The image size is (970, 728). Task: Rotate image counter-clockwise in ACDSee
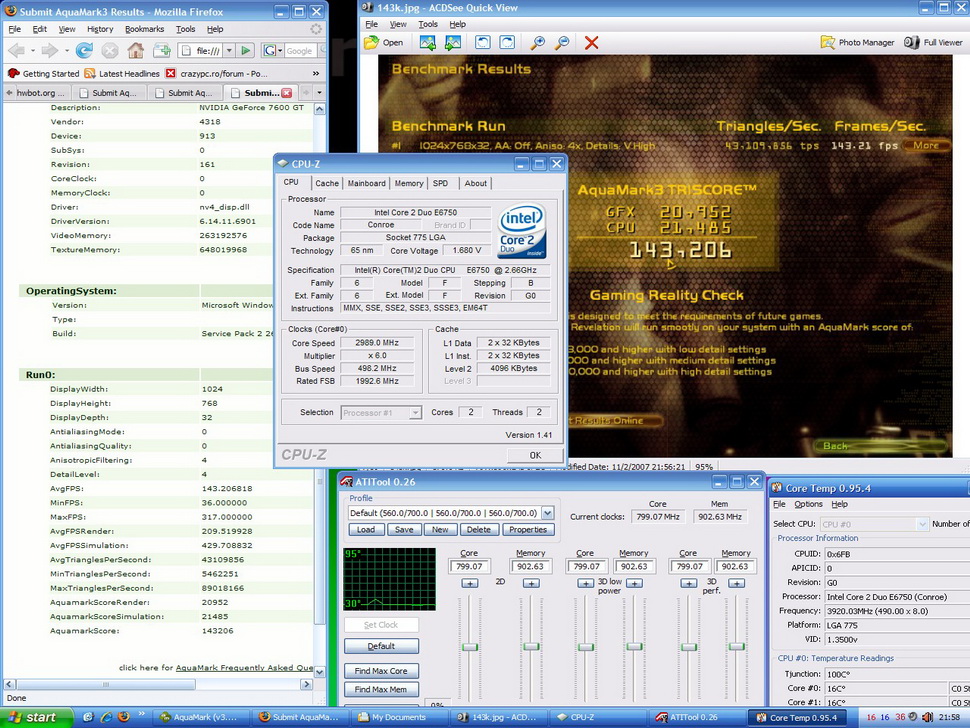click(483, 43)
